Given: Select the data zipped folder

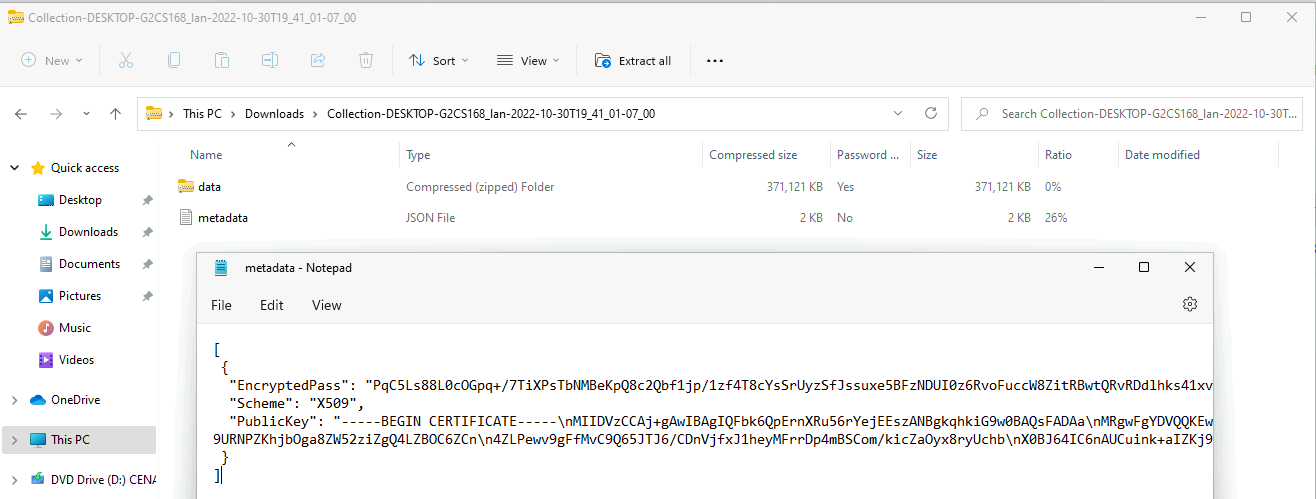Looking at the screenshot, I should point(209,187).
